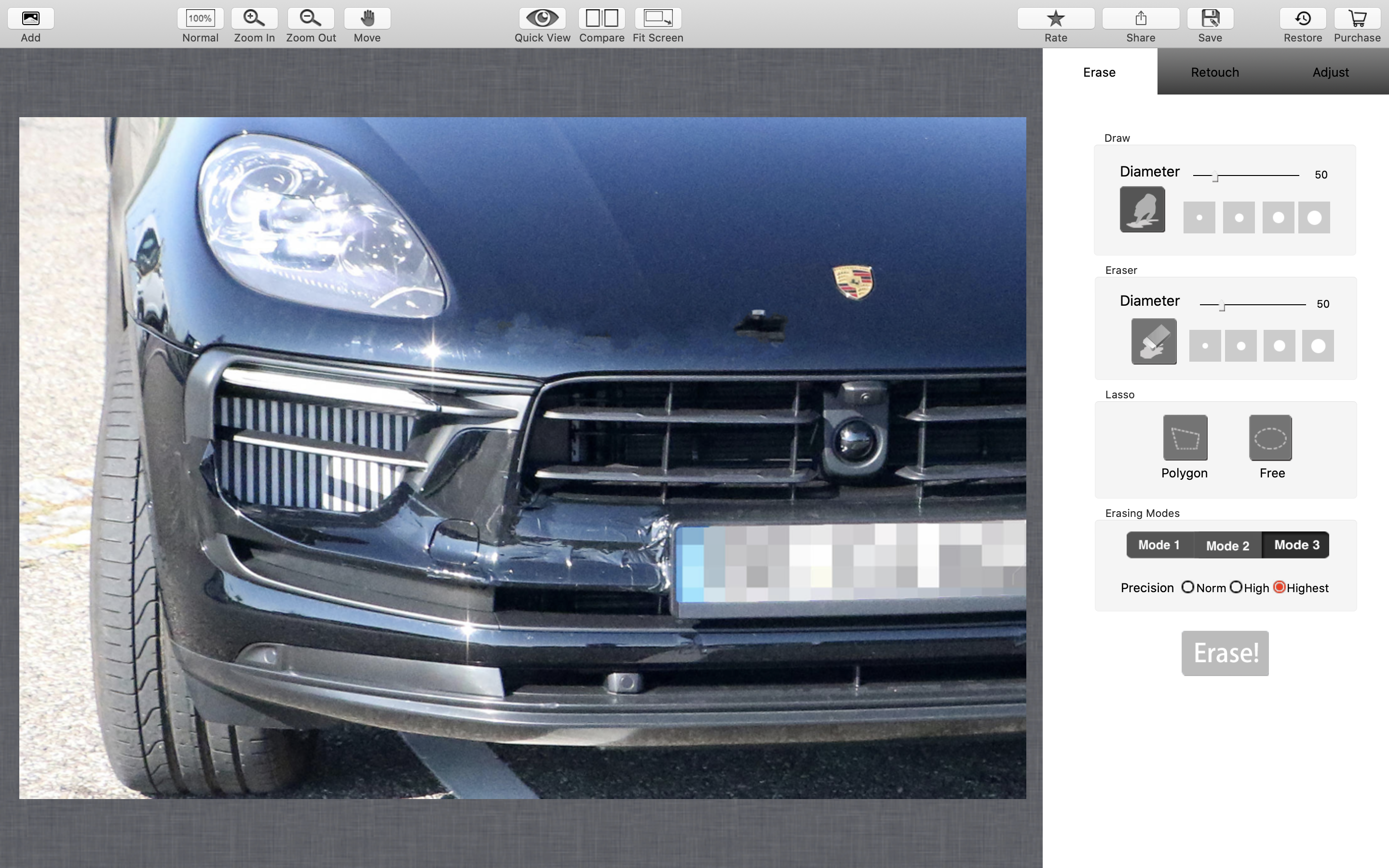Viewport: 1389px width, 868px height.
Task: Select the Eraser tool icon
Action: point(1154,341)
